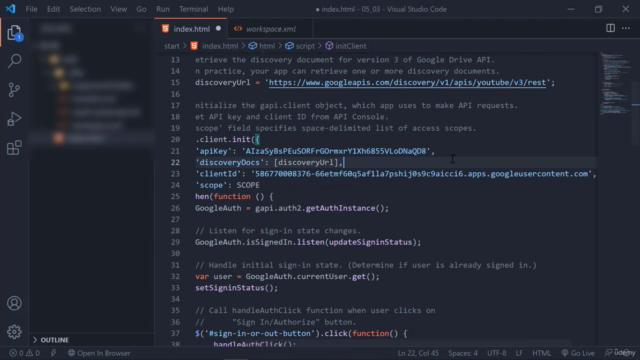This screenshot has height=360, width=640.
Task: Click the unsaved dot on index.html tab
Action: pos(218,29)
